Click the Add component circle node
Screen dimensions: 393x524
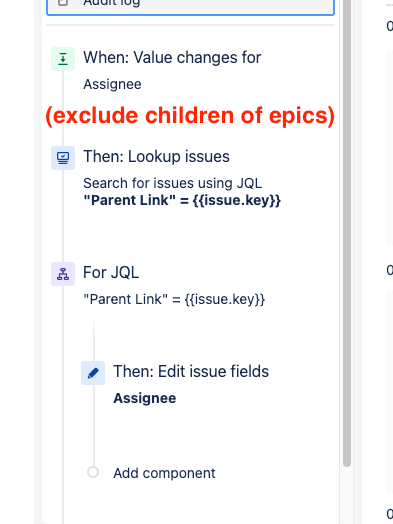(93, 472)
